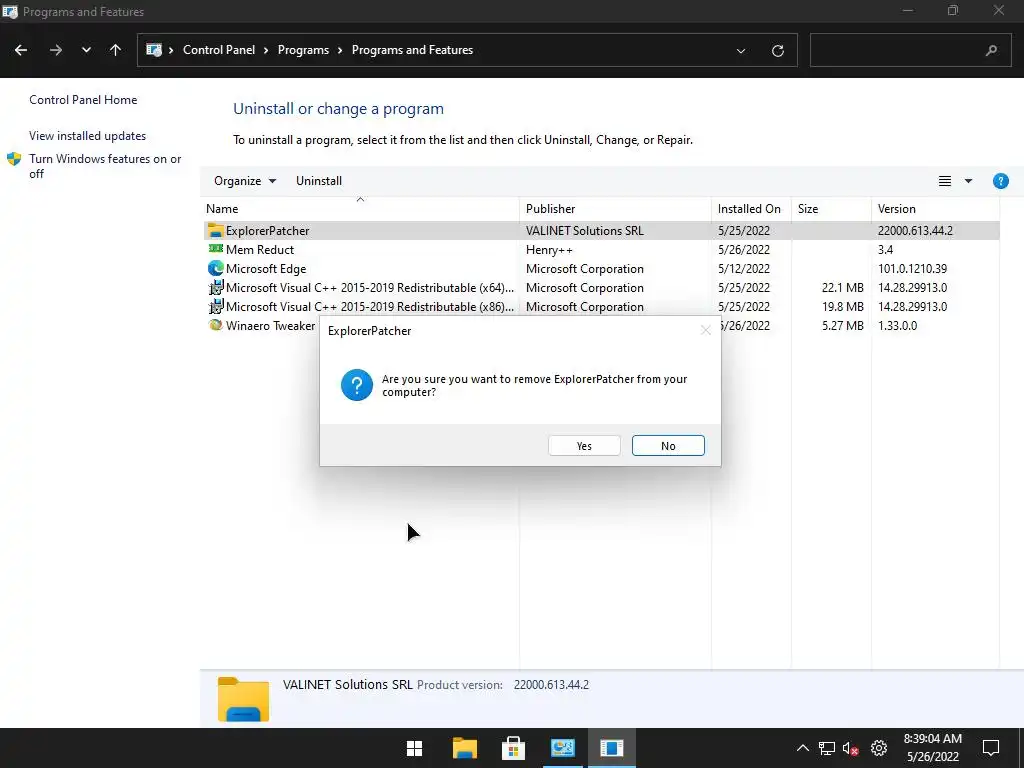Click the ExplorerPatcher folder icon in list

click(215, 231)
